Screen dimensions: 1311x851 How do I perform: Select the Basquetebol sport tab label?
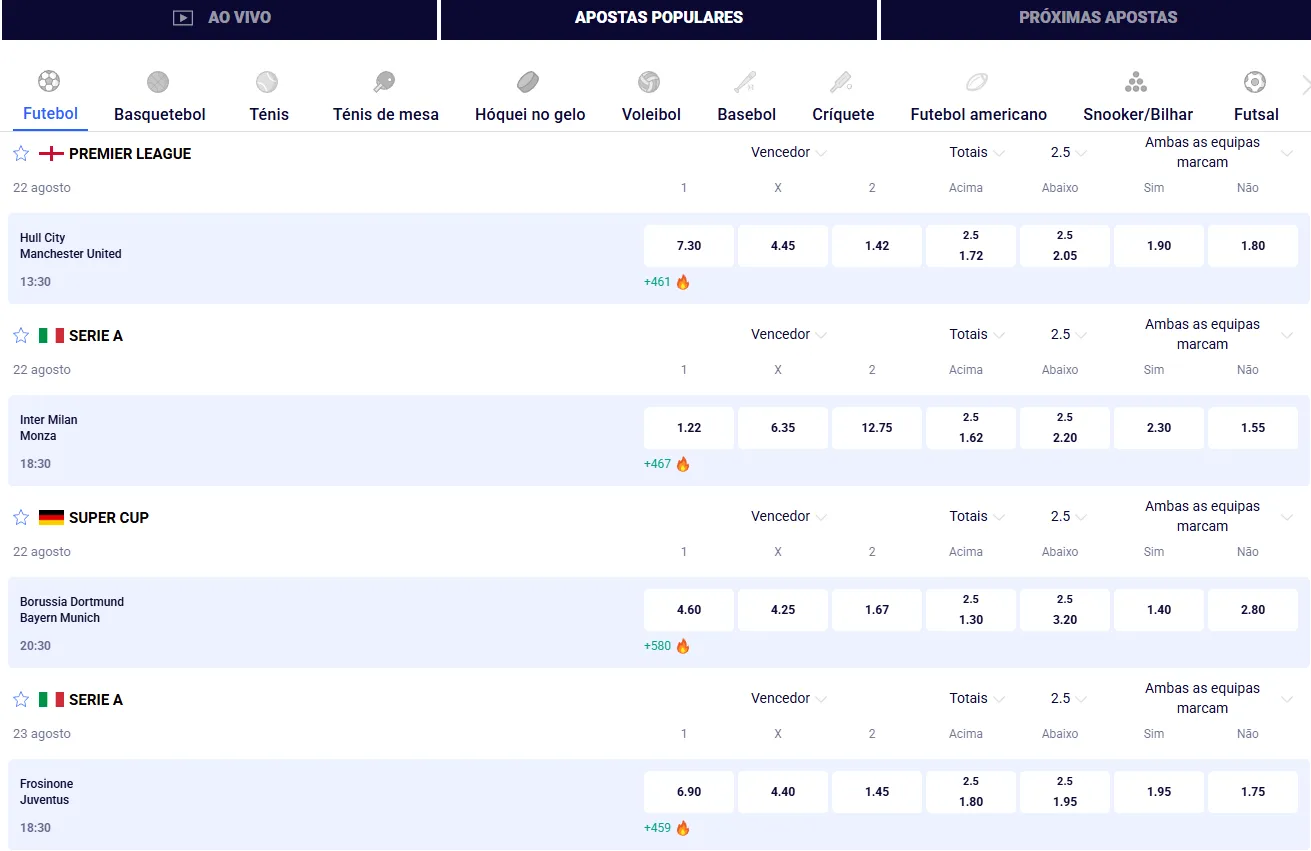[160, 114]
